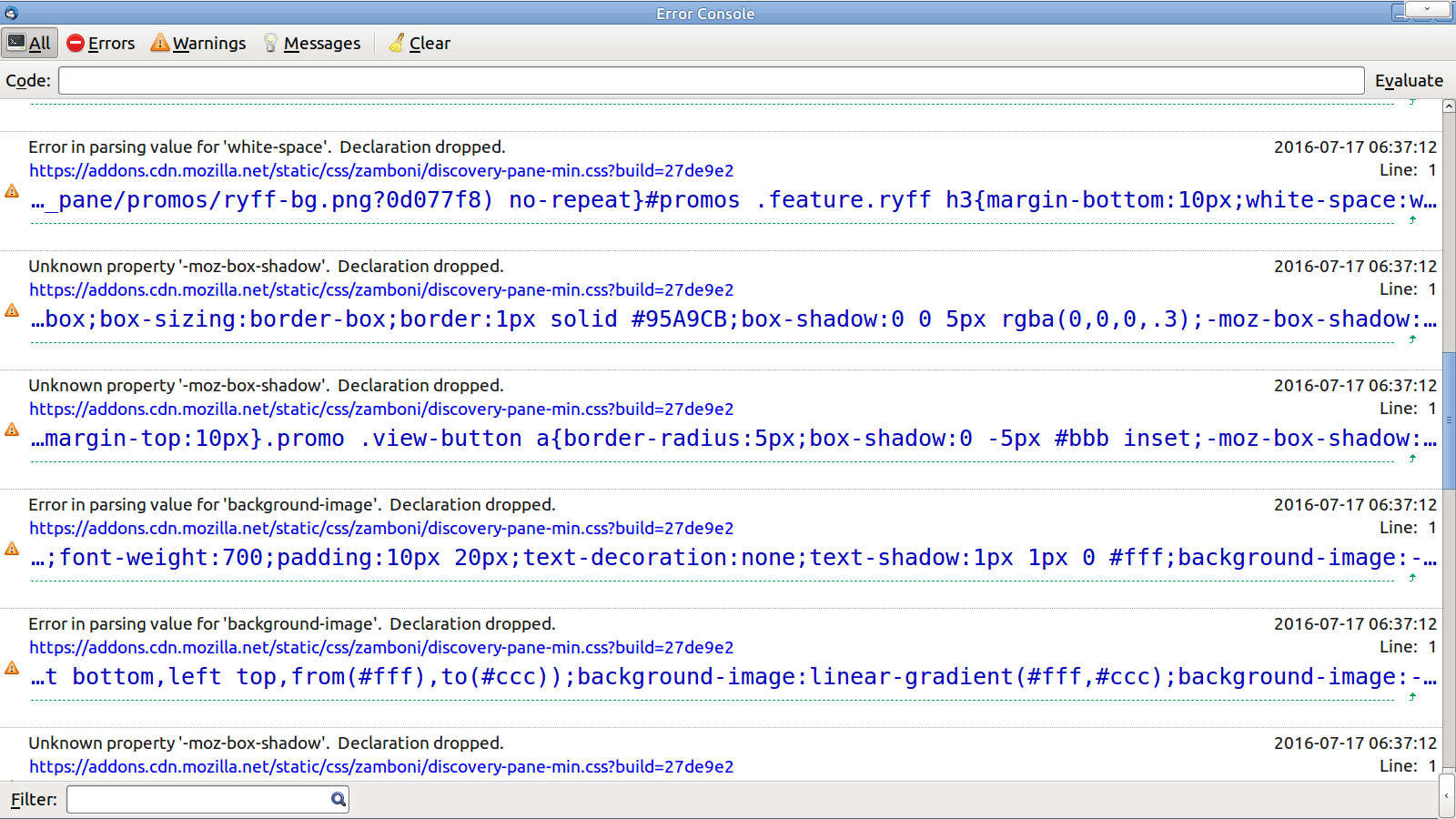Click the 'Filter:' label

point(34,799)
